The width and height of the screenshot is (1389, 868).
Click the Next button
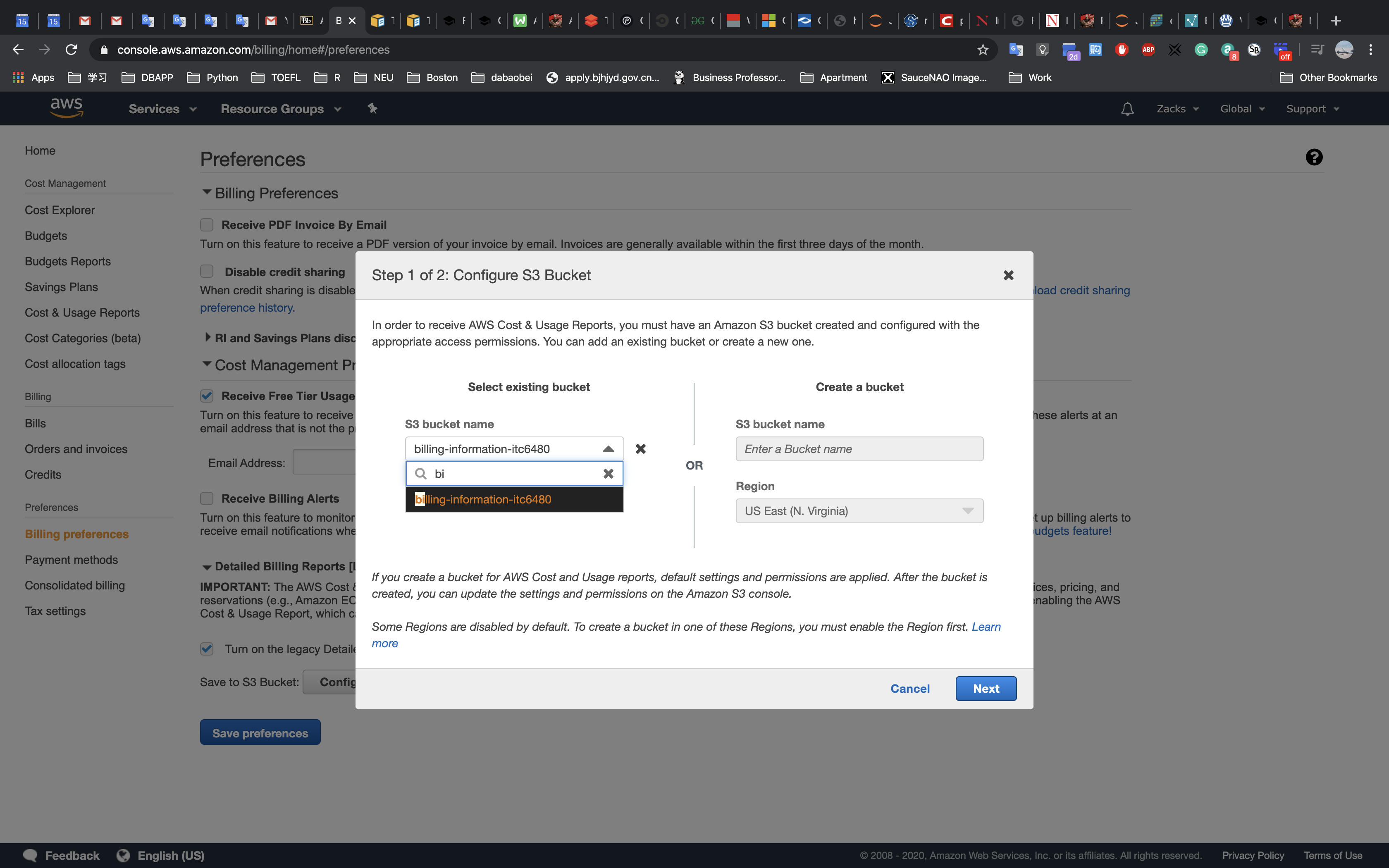coord(986,688)
